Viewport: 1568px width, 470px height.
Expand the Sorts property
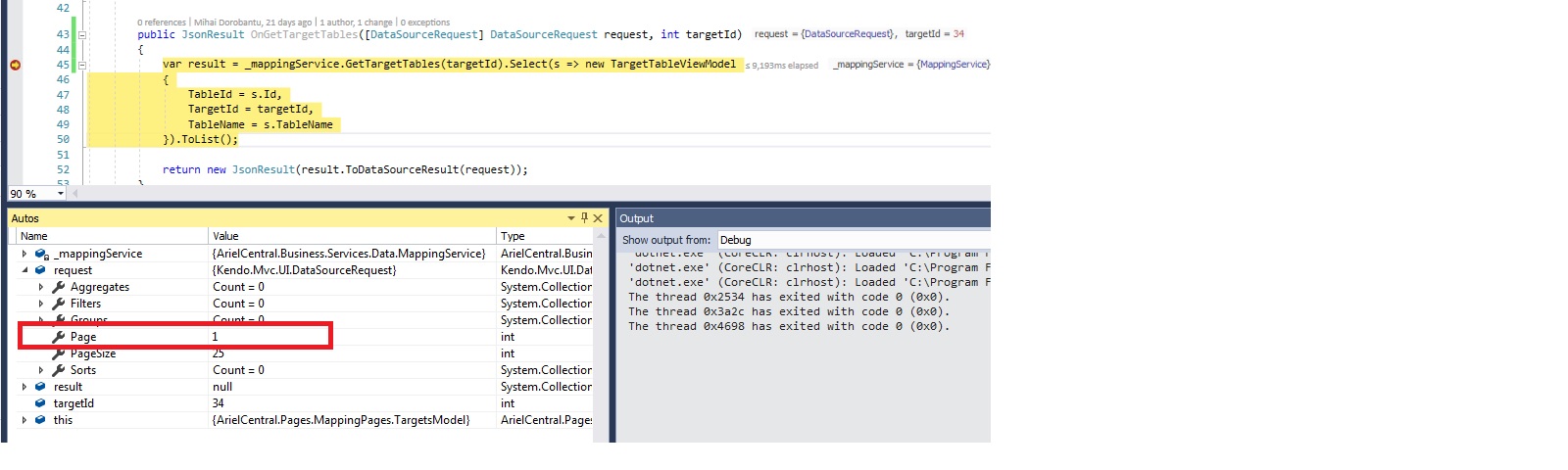click(x=41, y=370)
